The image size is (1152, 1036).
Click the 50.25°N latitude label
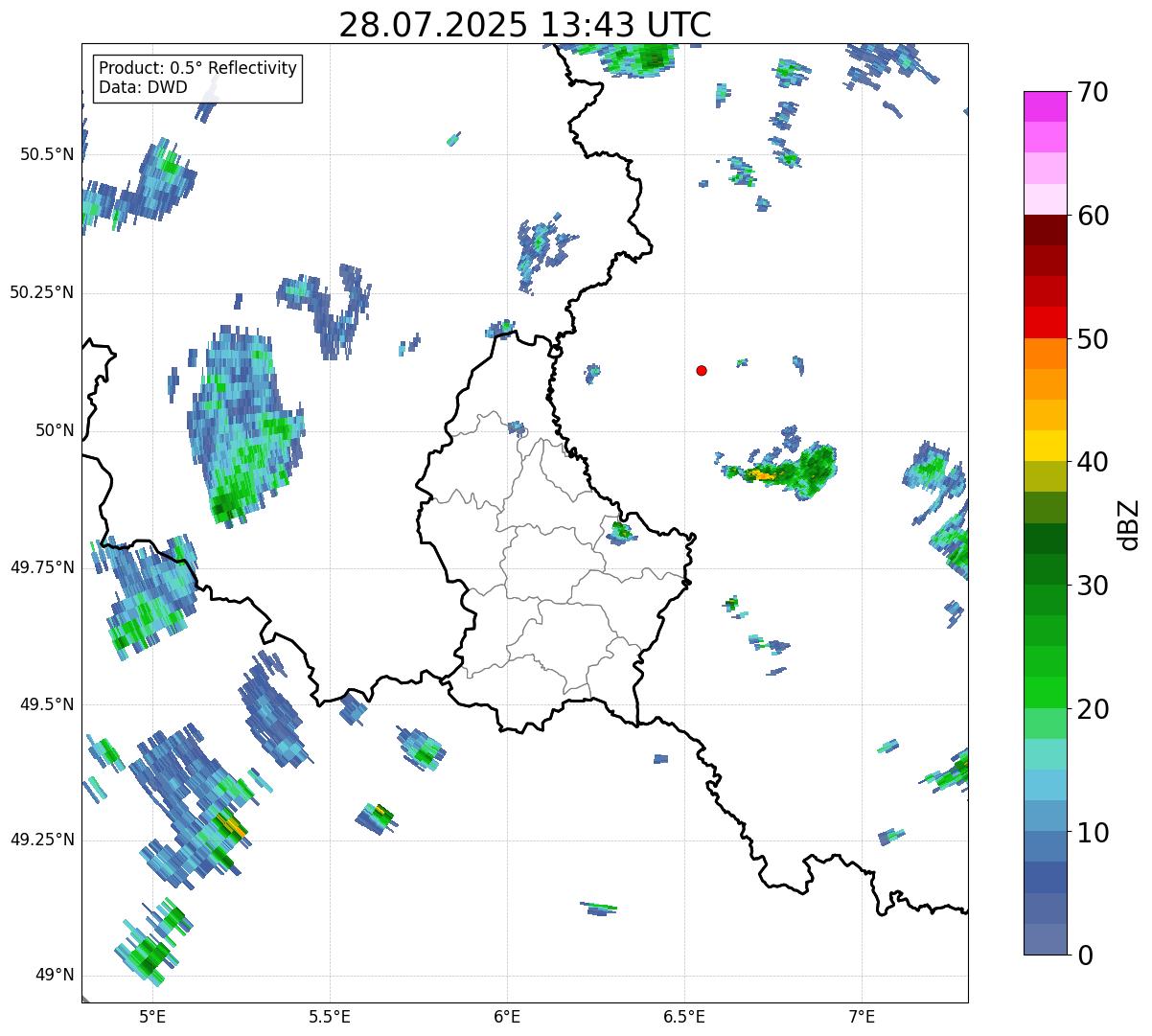(x=42, y=292)
